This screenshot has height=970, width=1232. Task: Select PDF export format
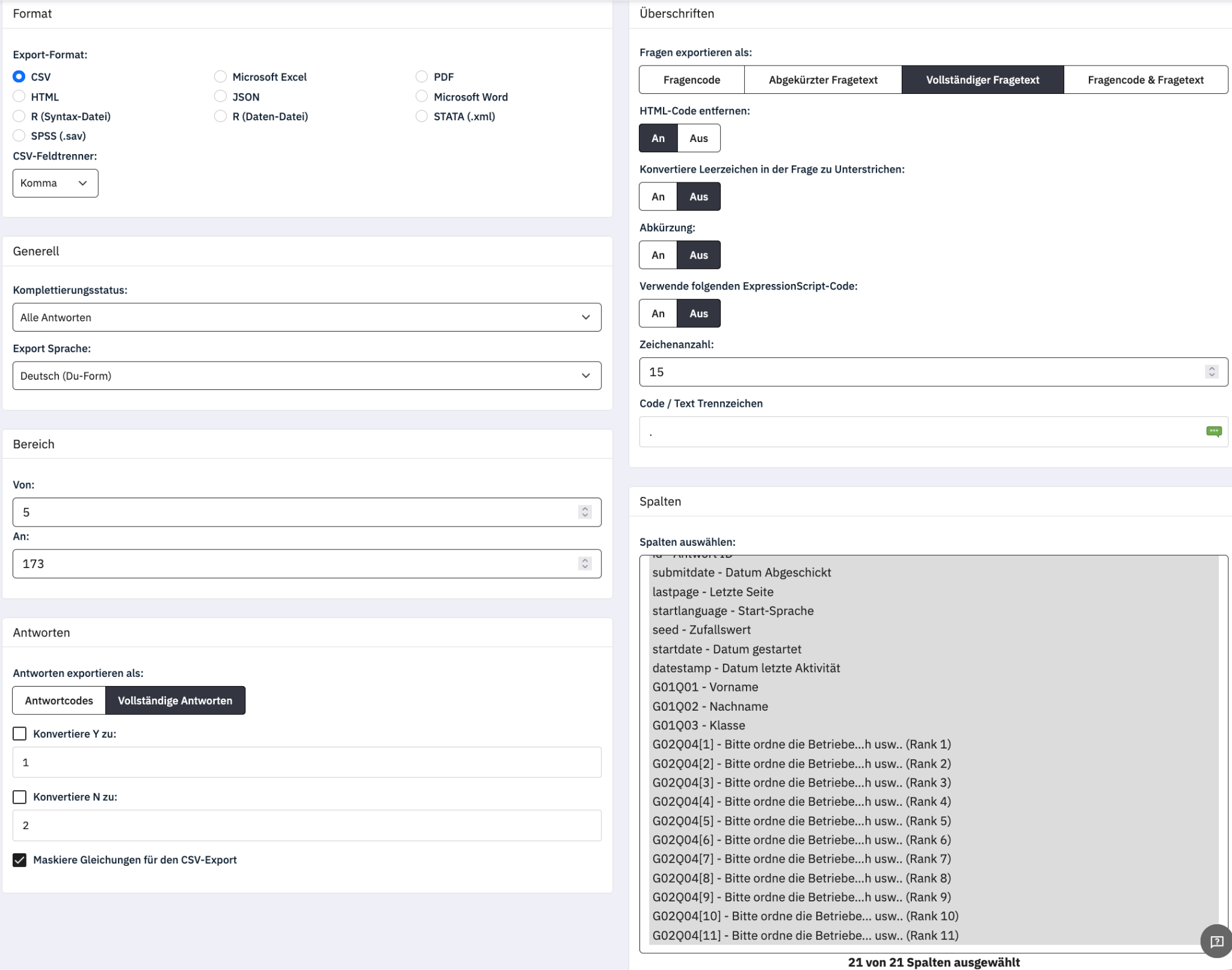(x=422, y=77)
